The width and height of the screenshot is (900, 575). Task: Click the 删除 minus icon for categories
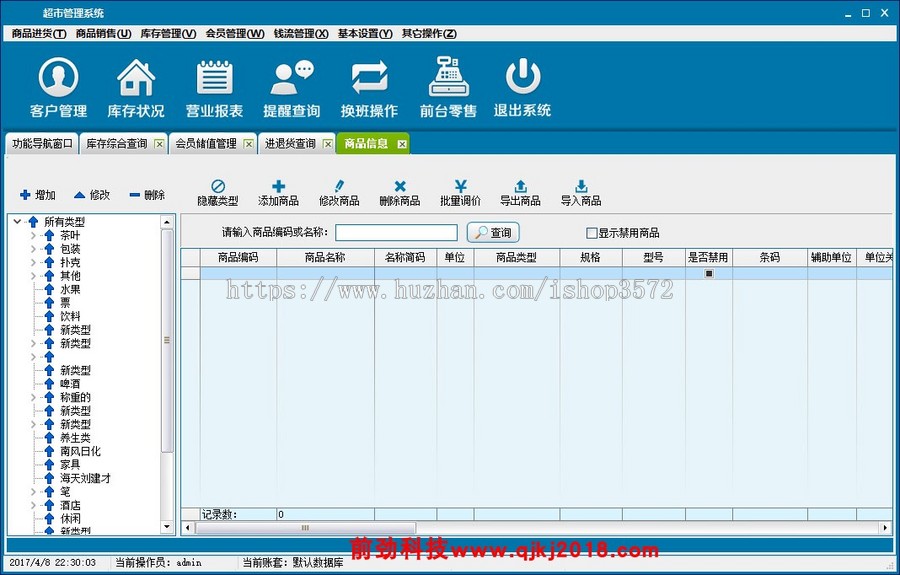[x=135, y=195]
